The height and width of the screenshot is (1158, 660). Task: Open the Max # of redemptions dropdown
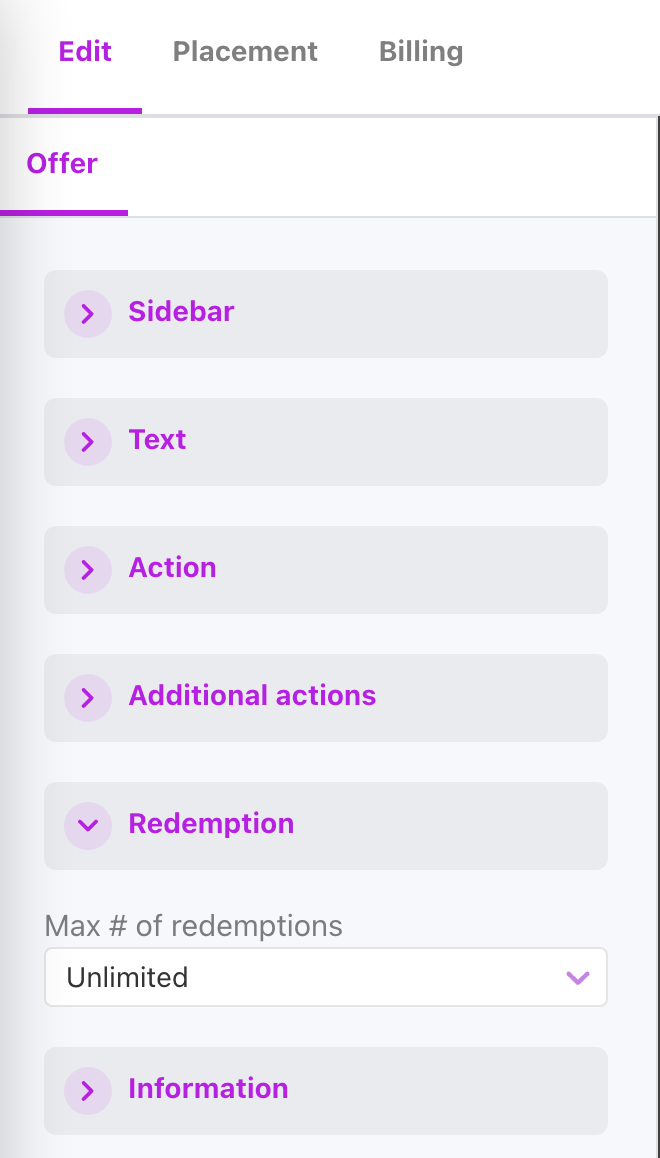coord(326,977)
